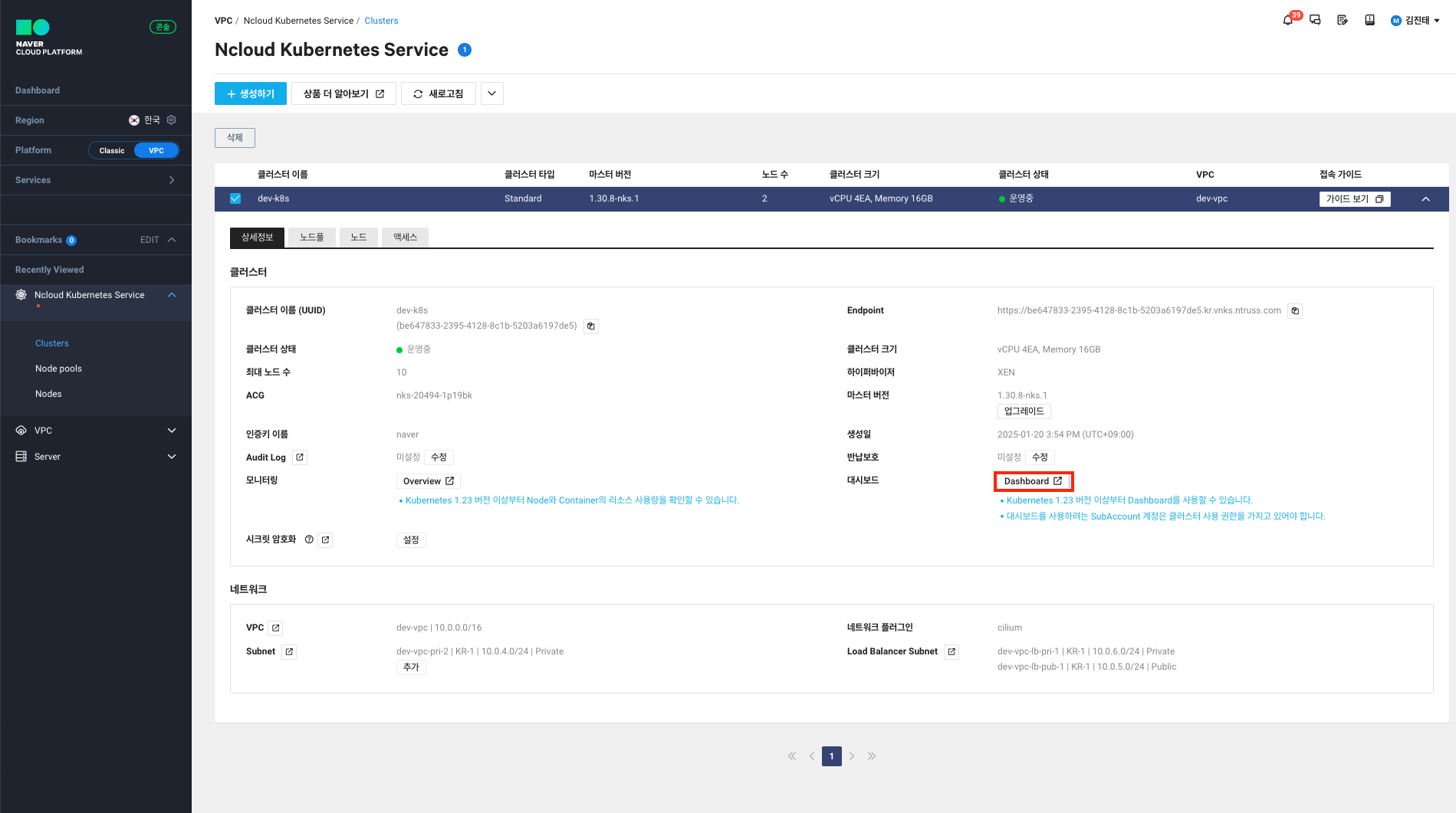Click the 클러스터 이름 column header
Screen dimensions: 1456x813
[x=283, y=175]
